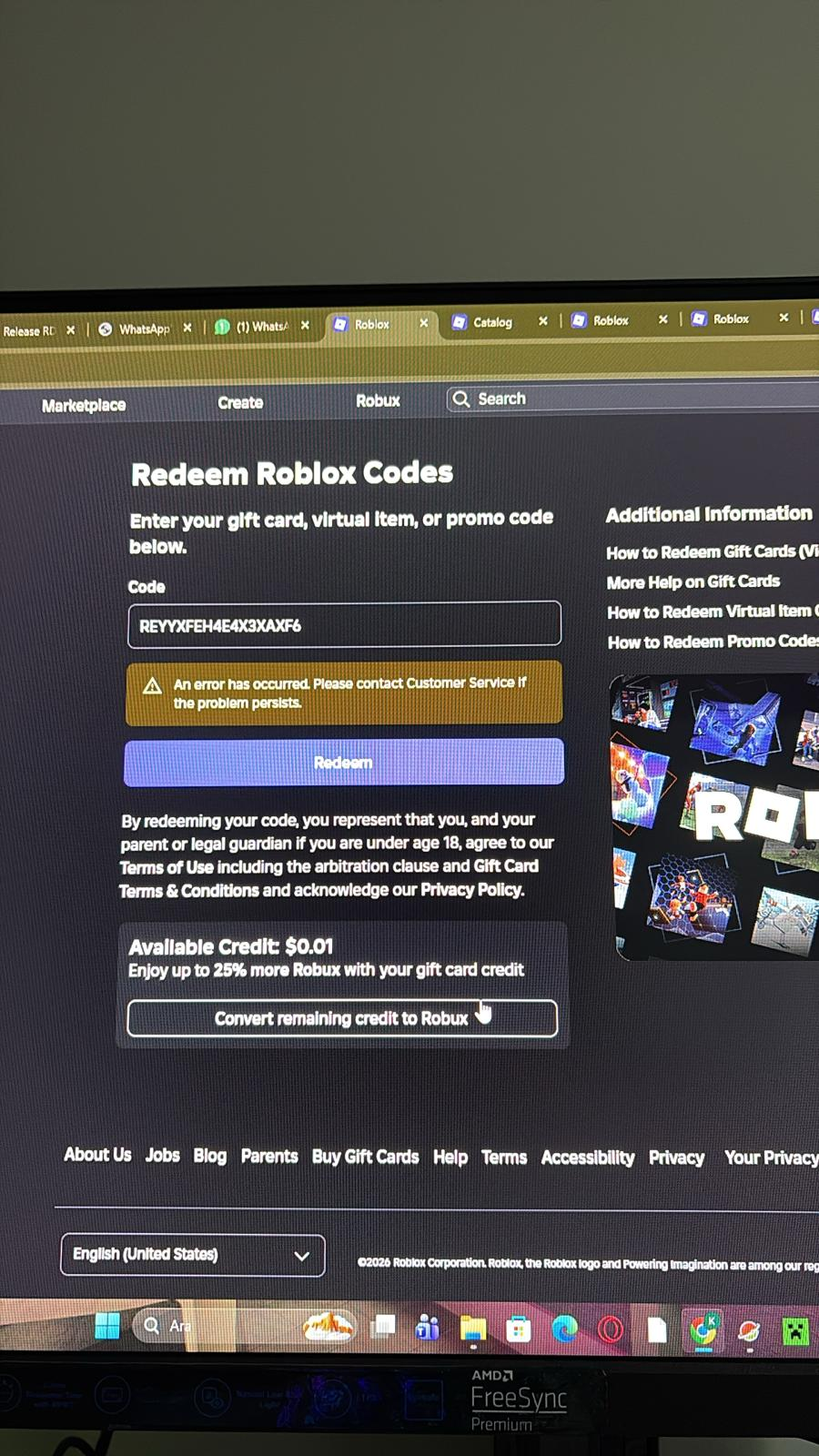
Task: Click Convert remaining credit to Robux
Action: pyautogui.click(x=342, y=1018)
